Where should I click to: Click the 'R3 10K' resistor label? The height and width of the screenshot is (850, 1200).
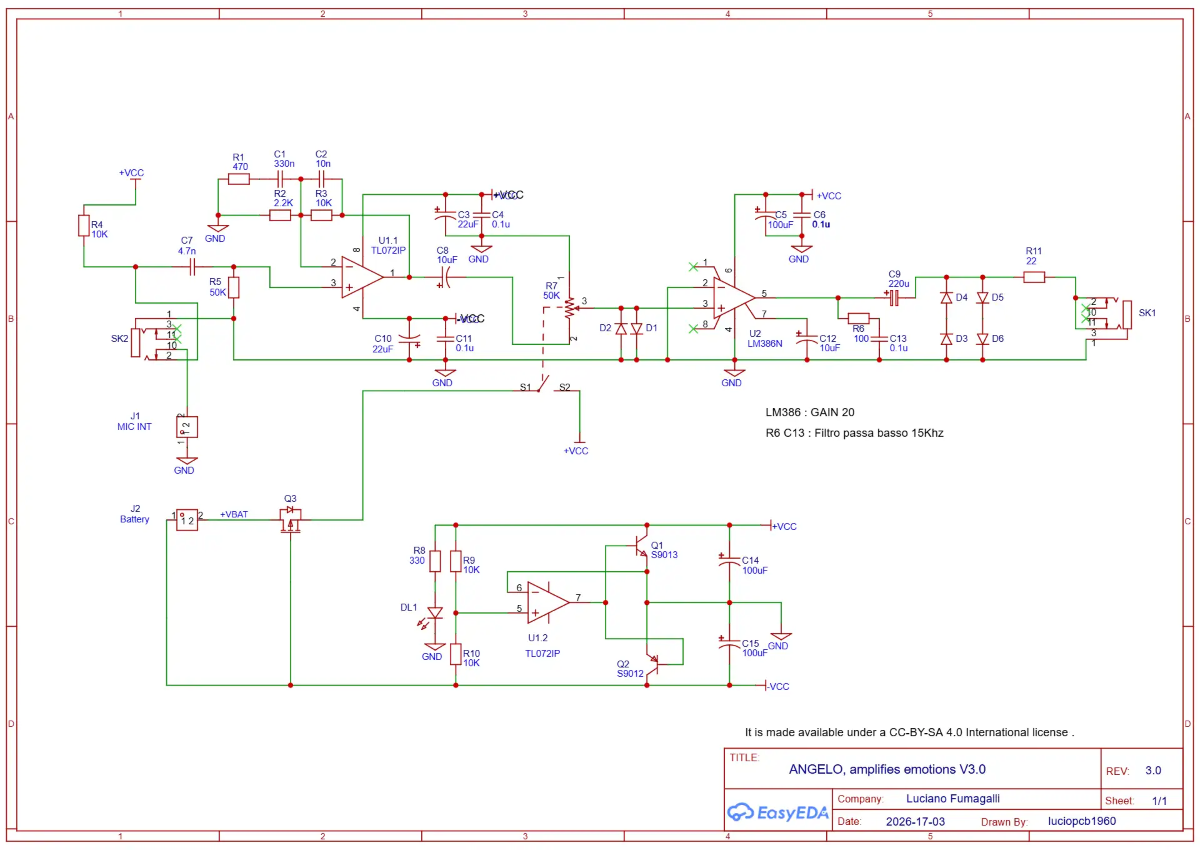click(x=323, y=198)
